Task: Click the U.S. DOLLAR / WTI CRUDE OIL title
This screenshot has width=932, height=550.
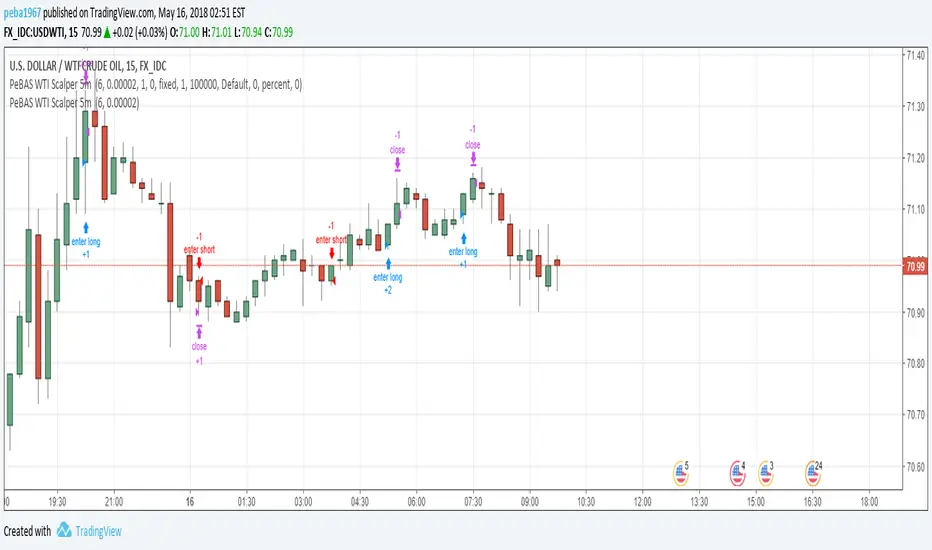Action: (x=88, y=66)
